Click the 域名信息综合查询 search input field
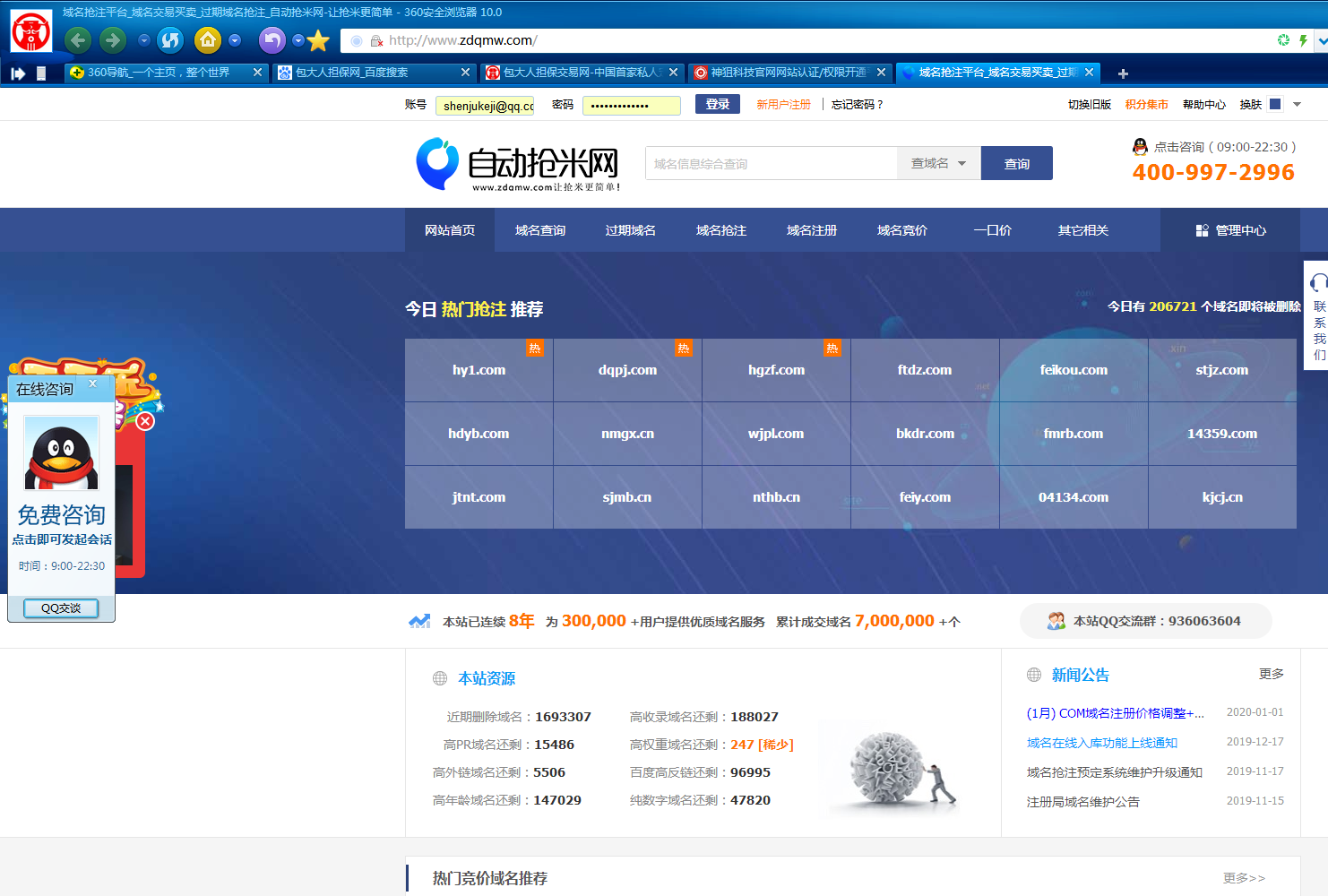This screenshot has width=1328, height=896. pyautogui.click(x=771, y=164)
